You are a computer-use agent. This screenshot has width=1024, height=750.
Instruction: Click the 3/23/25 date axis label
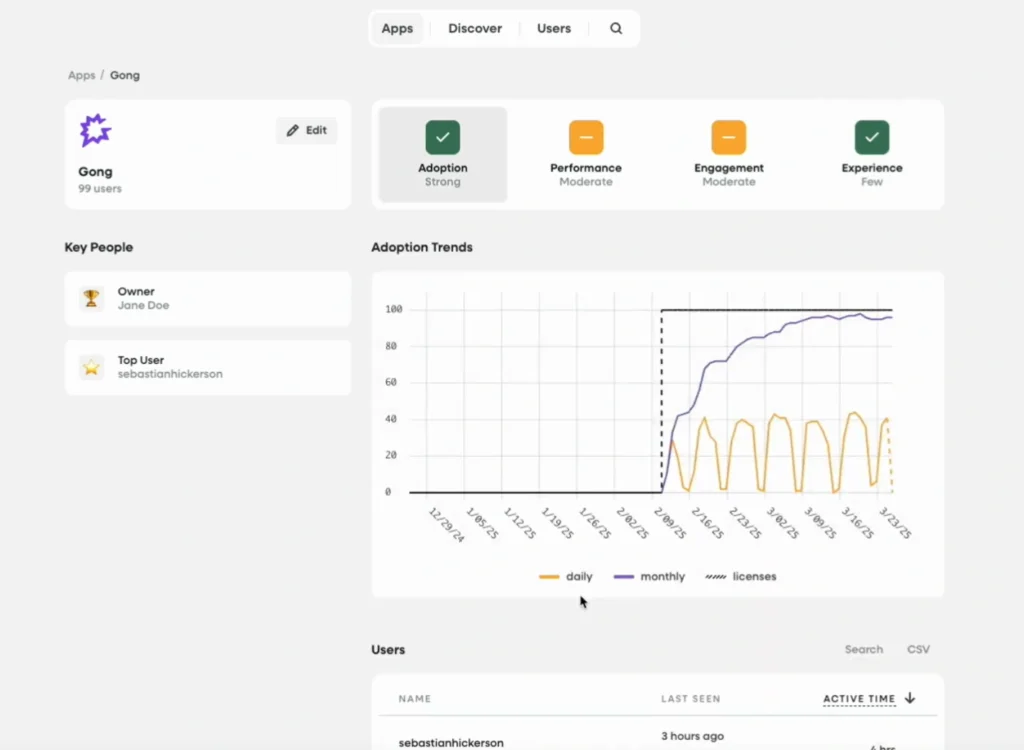click(x=895, y=523)
